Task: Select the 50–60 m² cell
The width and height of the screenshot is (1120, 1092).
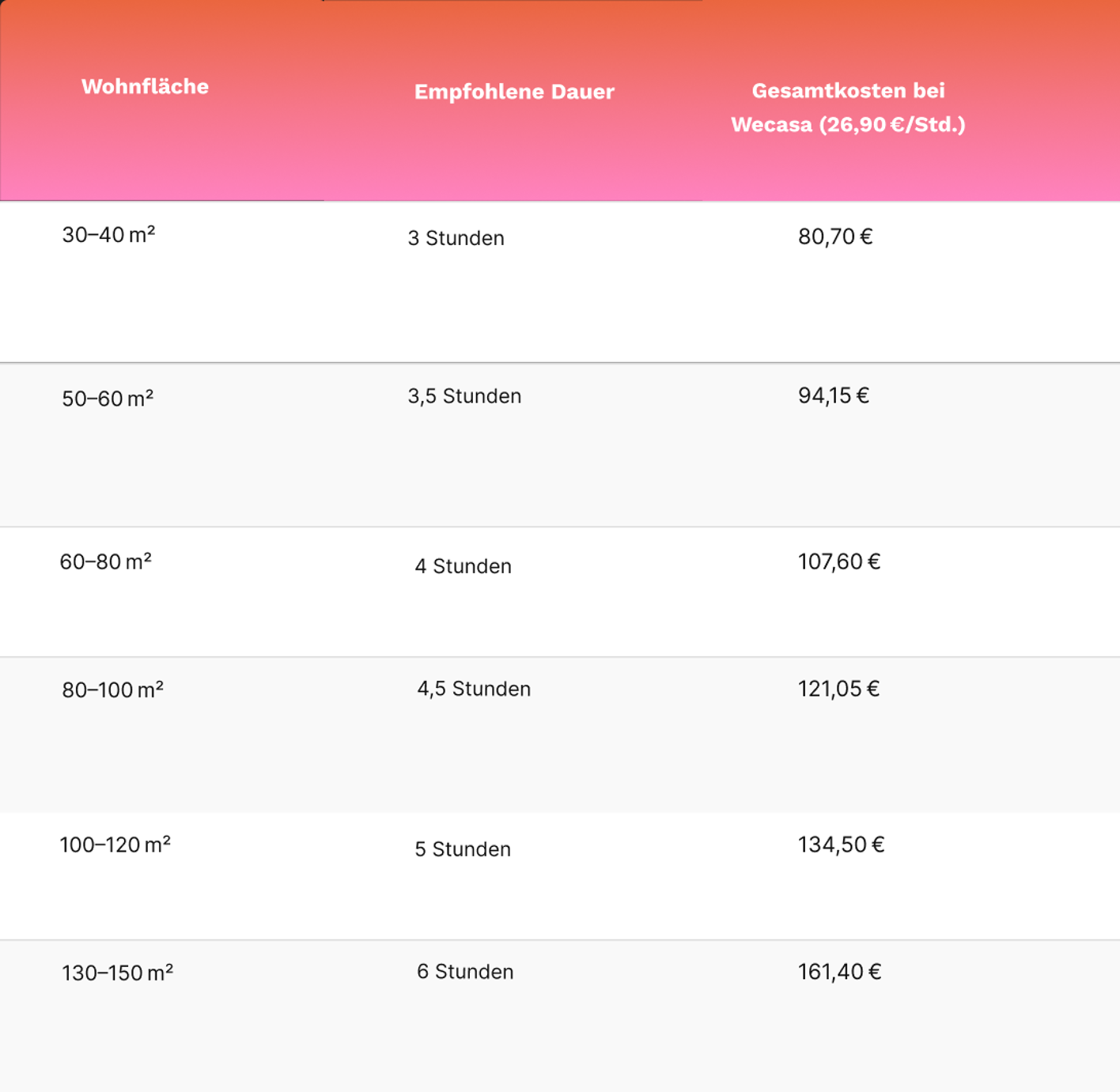Action: (x=108, y=399)
